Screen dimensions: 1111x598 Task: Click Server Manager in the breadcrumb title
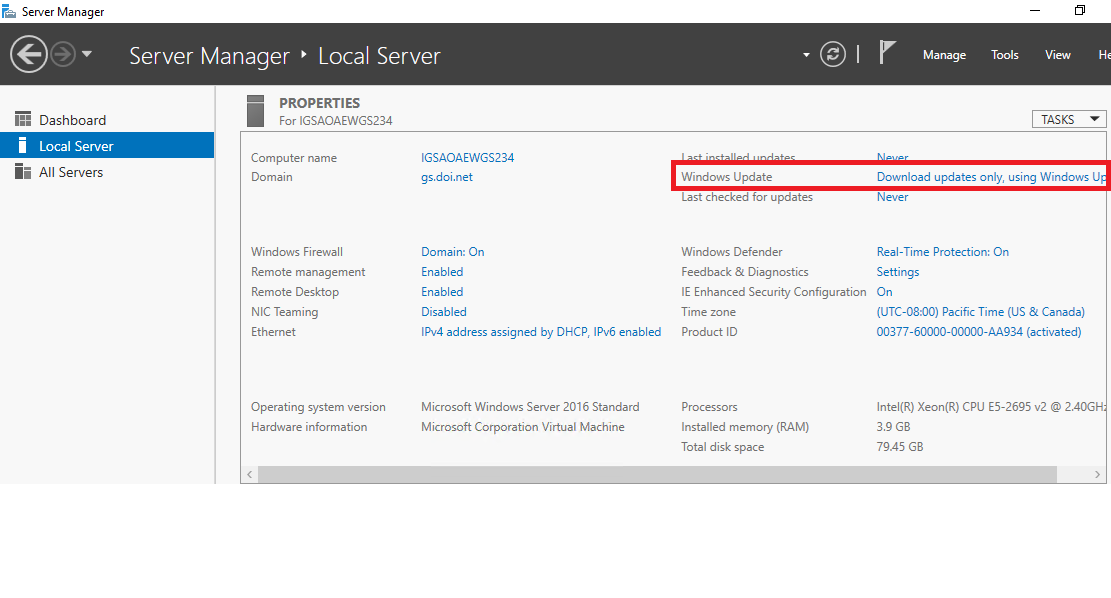click(209, 55)
